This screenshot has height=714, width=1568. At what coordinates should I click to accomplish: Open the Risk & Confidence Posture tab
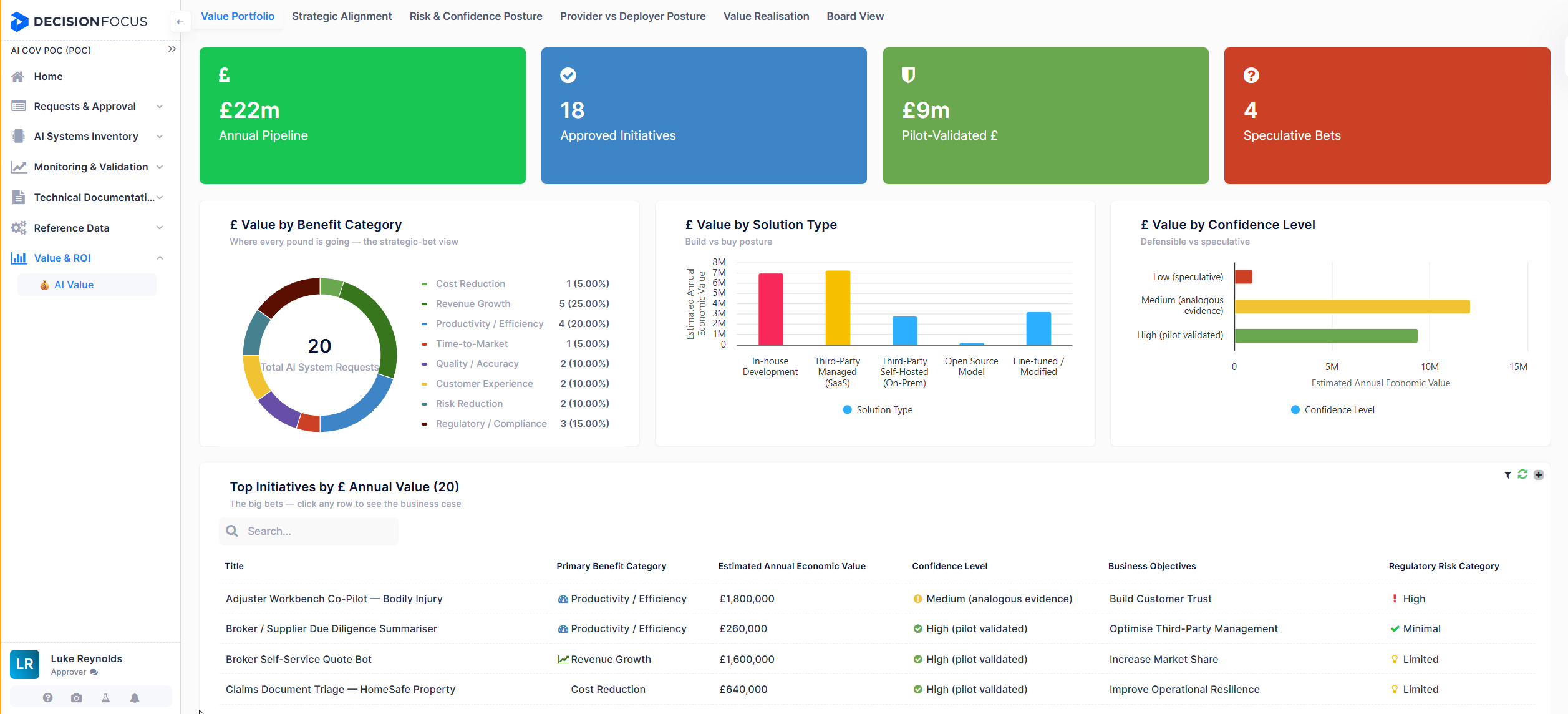pyautogui.click(x=476, y=16)
